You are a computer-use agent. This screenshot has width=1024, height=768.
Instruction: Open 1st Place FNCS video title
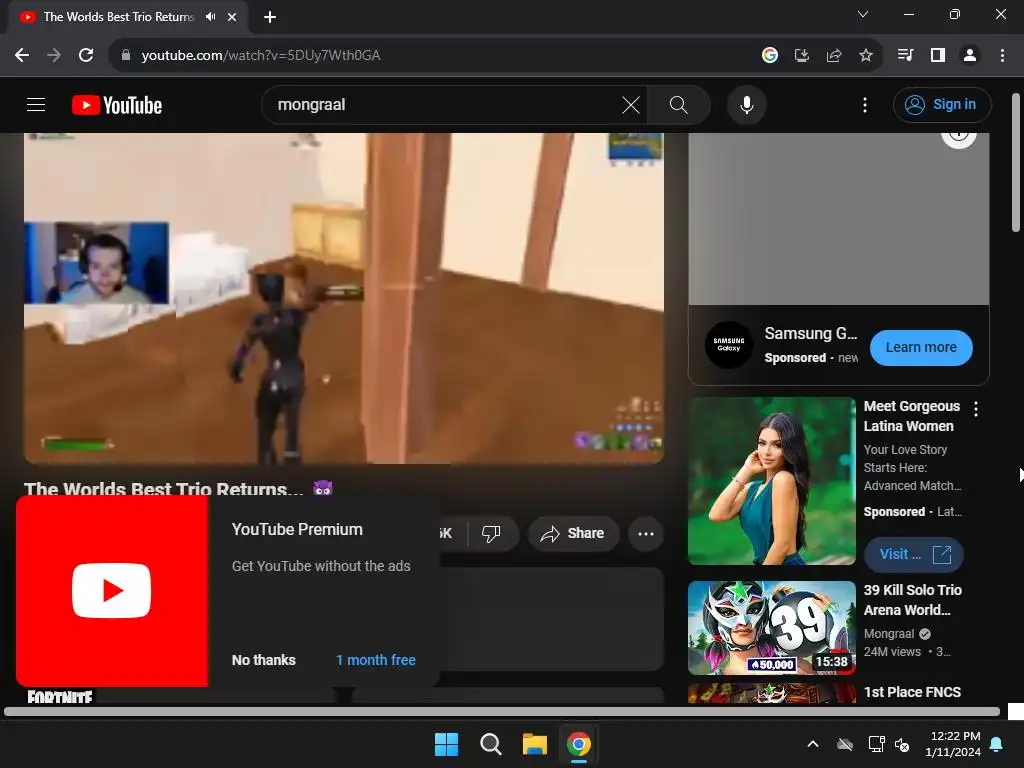[x=912, y=692]
